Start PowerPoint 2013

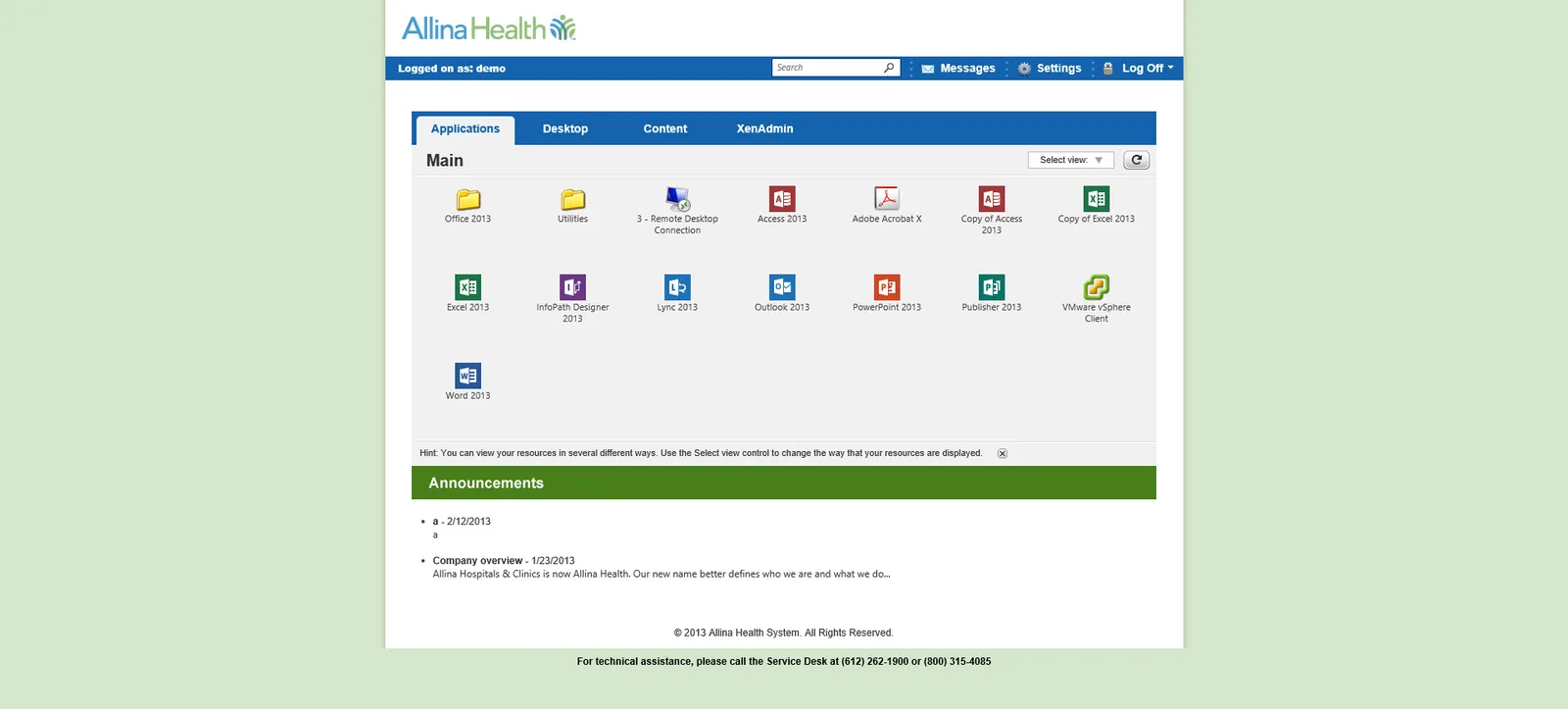887,287
